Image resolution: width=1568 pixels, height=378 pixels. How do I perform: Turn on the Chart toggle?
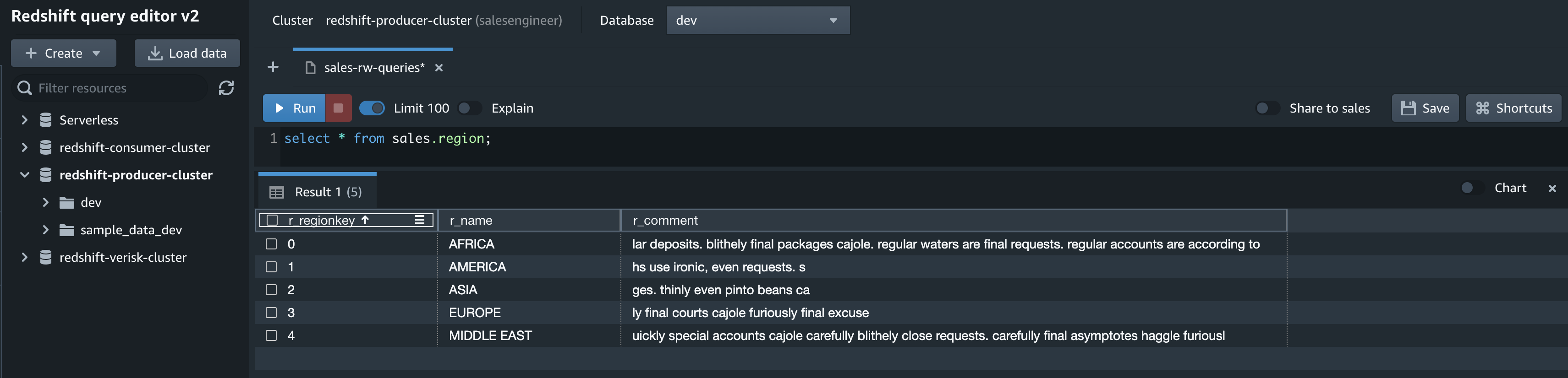pyautogui.click(x=1472, y=188)
